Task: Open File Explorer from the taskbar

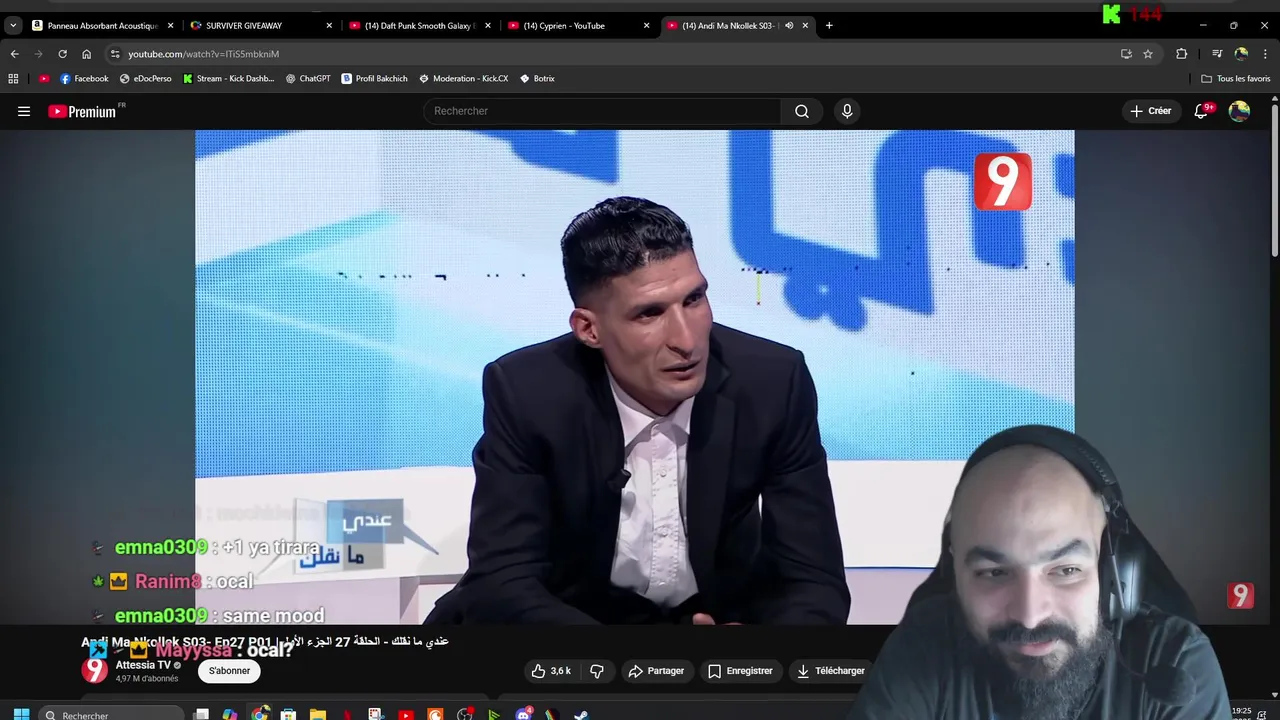Action: [x=318, y=714]
